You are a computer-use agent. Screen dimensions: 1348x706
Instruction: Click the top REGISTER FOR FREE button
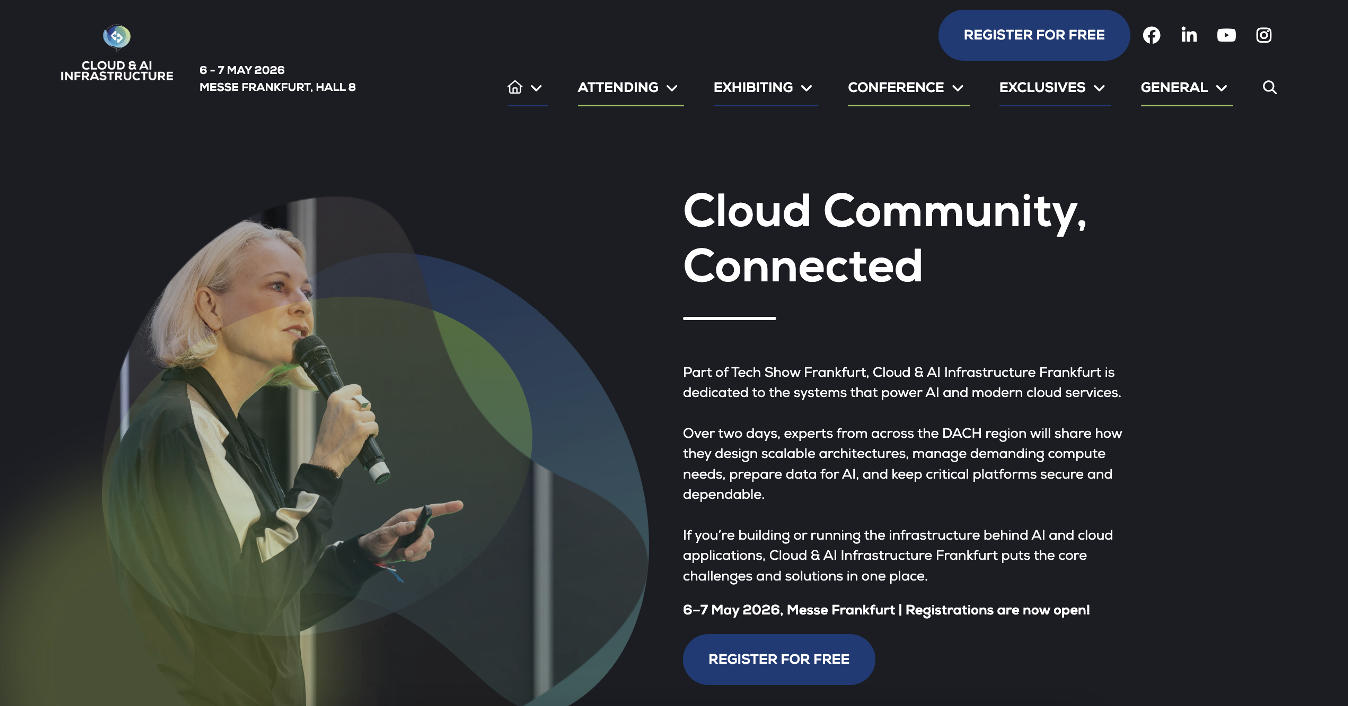click(1034, 35)
